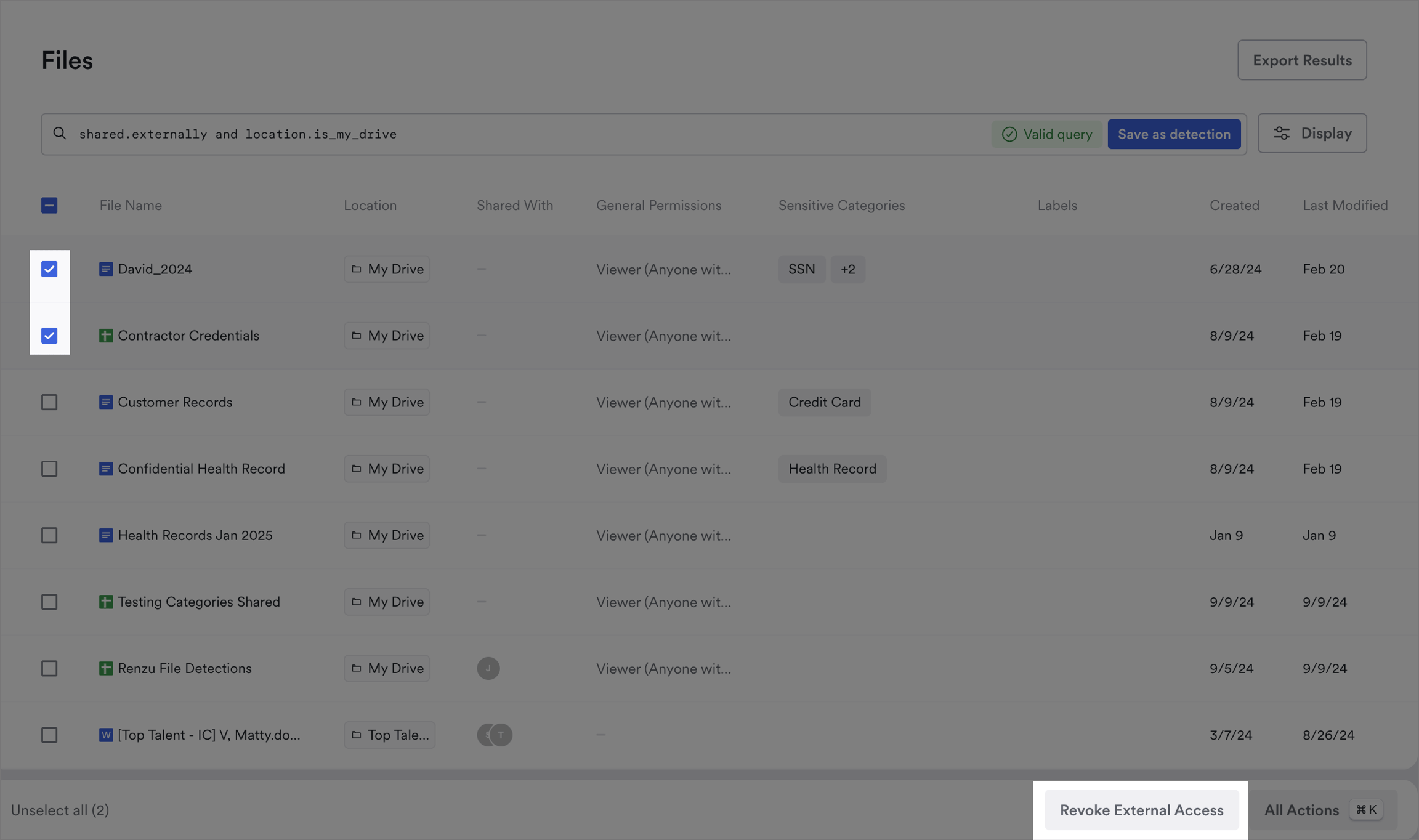Click Export Results button
This screenshot has width=1419, height=840.
pyautogui.click(x=1302, y=60)
